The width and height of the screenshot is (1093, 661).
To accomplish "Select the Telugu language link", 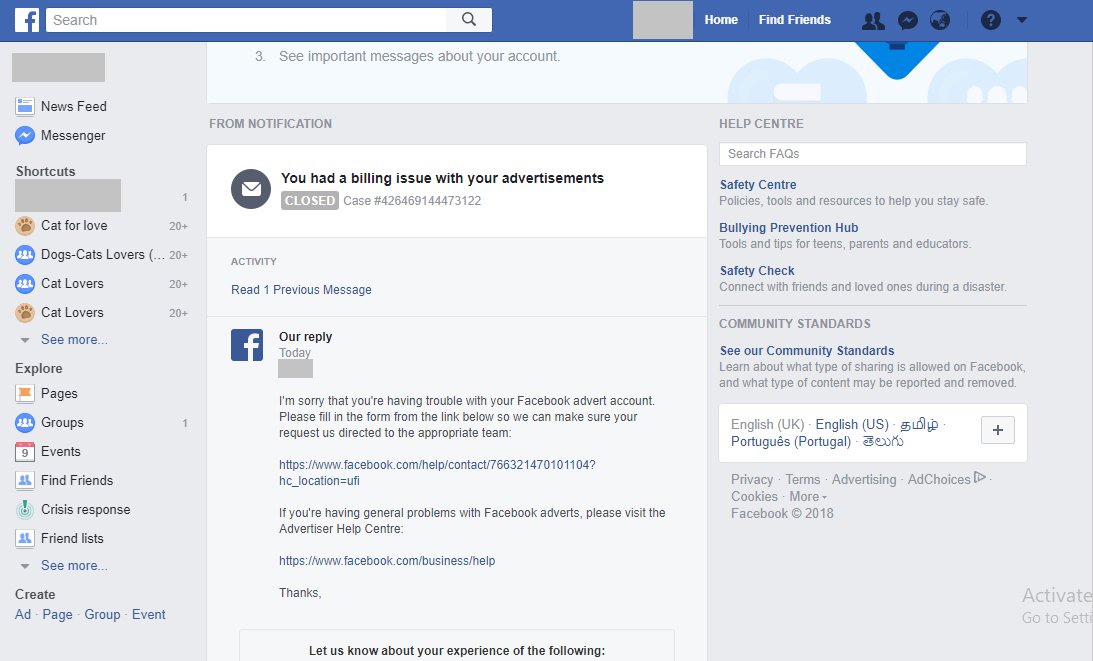I will [x=882, y=441].
